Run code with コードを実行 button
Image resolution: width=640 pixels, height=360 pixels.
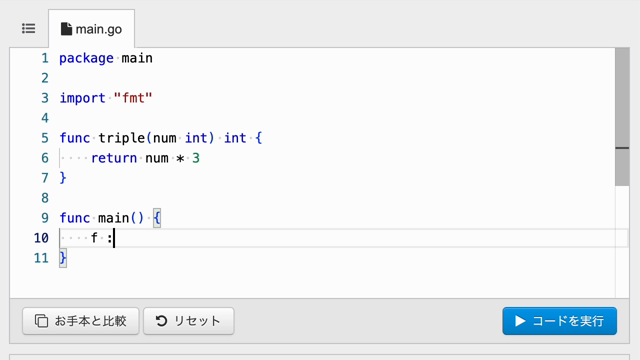(x=560, y=321)
